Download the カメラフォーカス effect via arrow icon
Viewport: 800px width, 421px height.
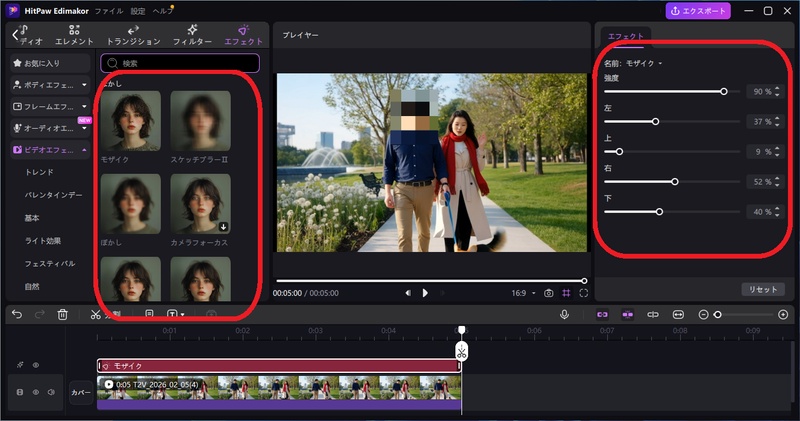point(223,227)
